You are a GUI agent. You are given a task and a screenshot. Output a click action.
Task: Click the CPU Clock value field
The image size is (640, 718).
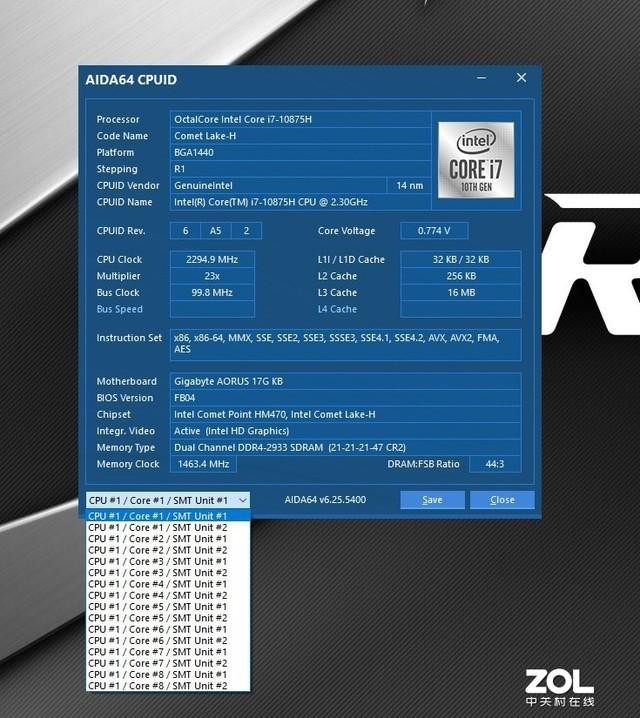(212, 260)
